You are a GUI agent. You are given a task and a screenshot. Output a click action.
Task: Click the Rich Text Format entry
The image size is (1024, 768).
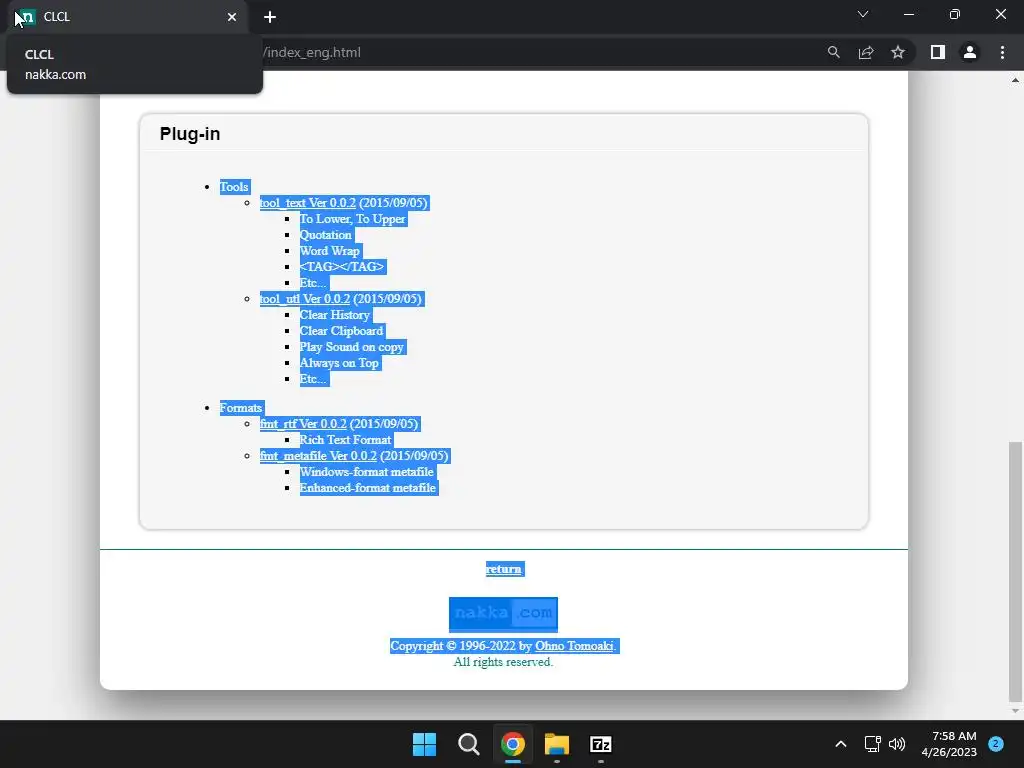tap(345, 440)
